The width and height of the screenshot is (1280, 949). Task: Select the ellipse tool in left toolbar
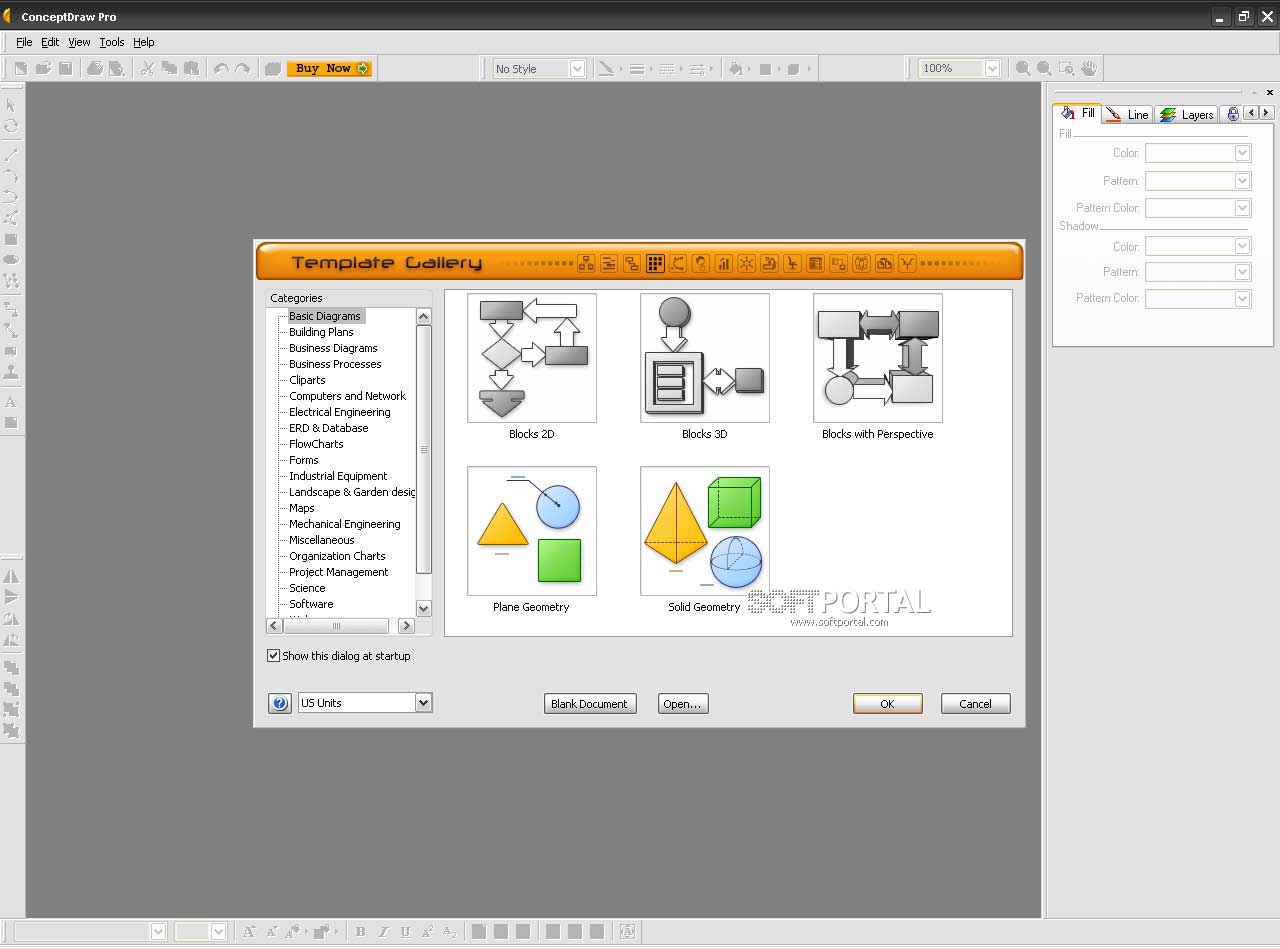click(11, 260)
